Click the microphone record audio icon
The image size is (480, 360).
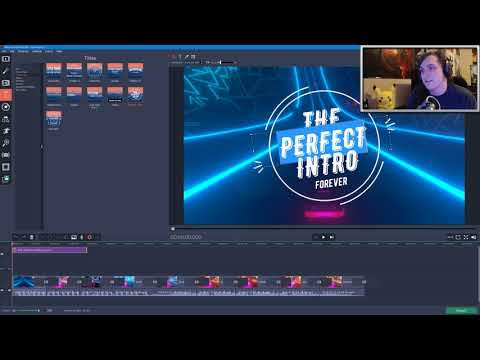click(82, 237)
